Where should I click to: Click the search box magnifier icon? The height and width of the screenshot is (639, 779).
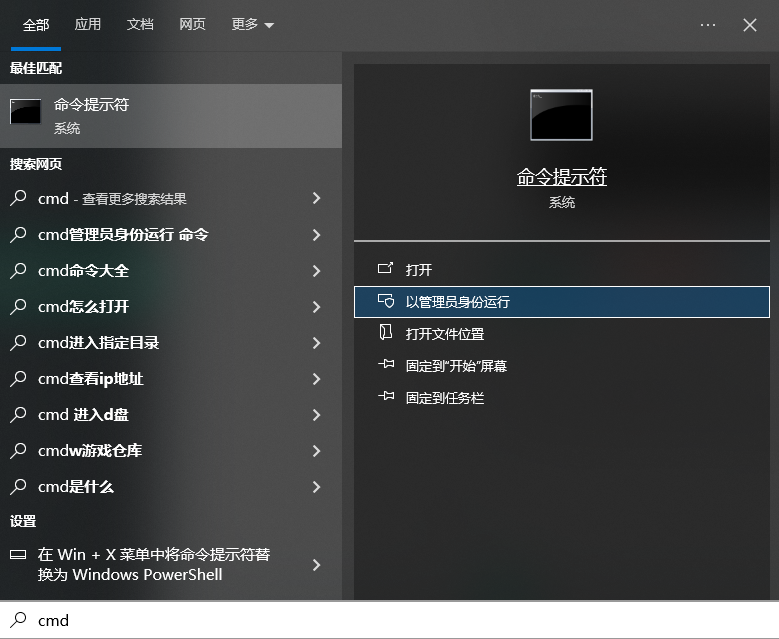pyautogui.click(x=18, y=620)
